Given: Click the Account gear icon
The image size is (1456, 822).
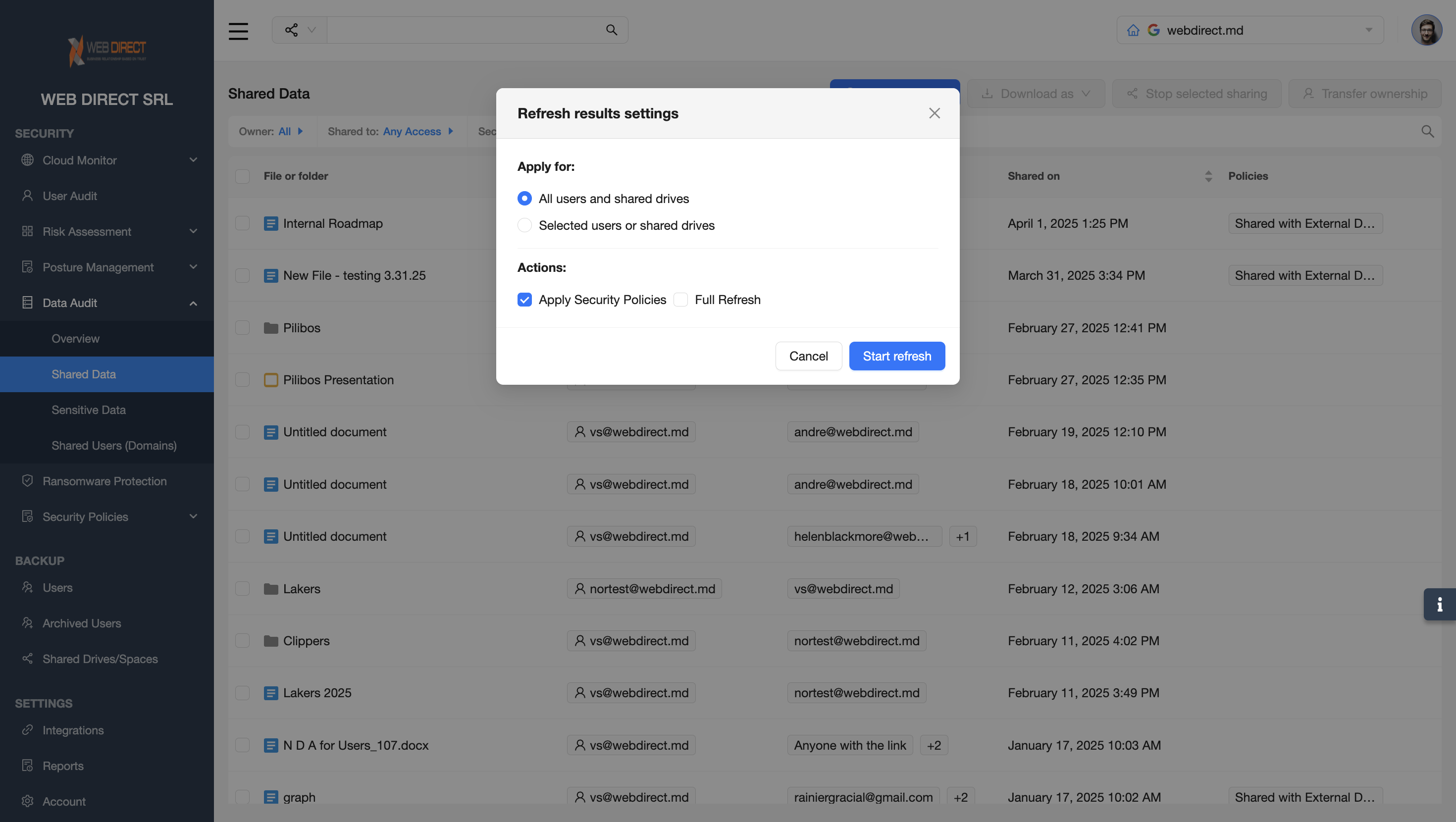Looking at the screenshot, I should click(27, 801).
